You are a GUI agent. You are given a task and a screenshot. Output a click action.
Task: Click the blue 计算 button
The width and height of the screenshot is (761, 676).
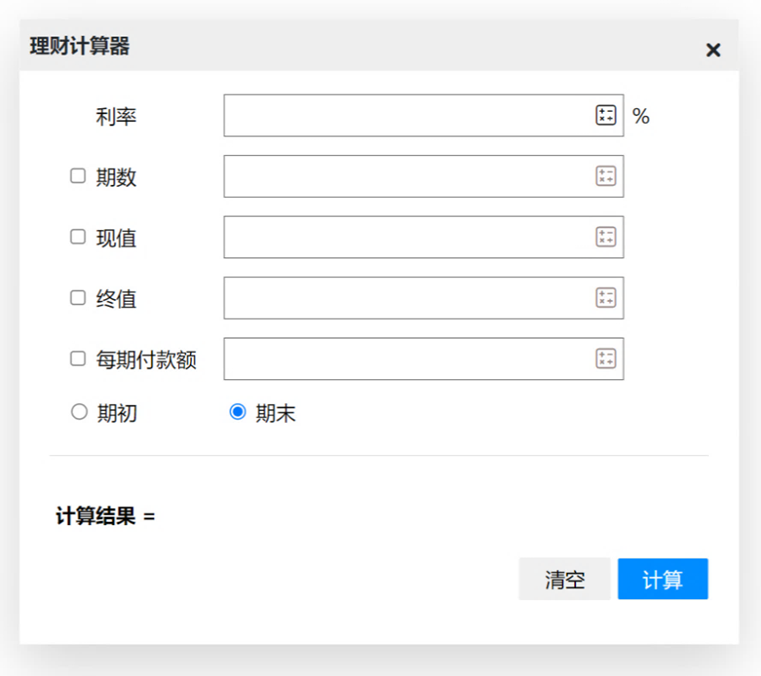(663, 579)
